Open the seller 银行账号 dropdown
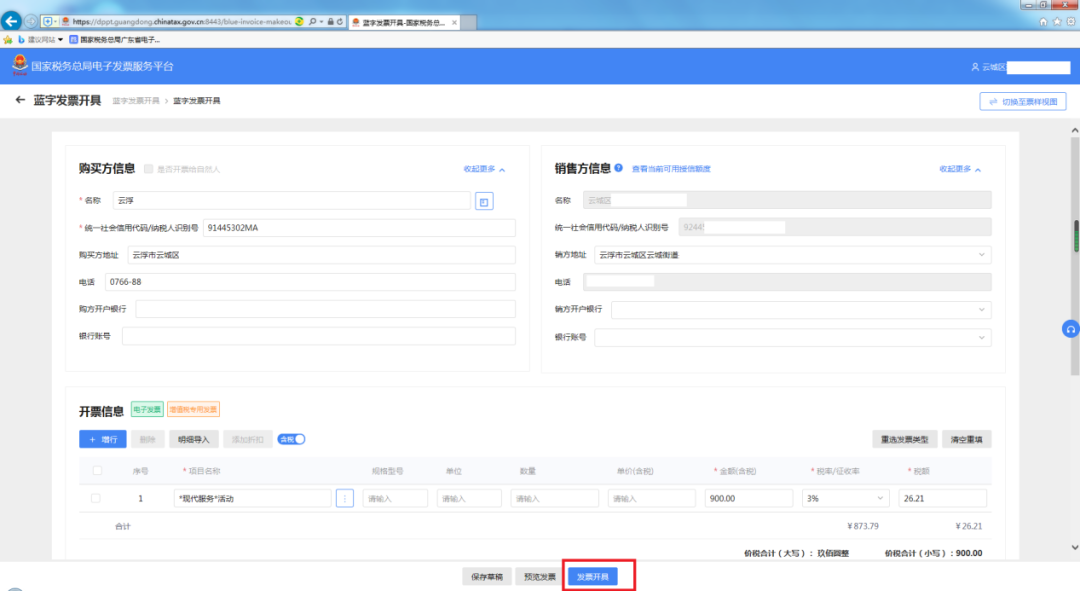 793,338
